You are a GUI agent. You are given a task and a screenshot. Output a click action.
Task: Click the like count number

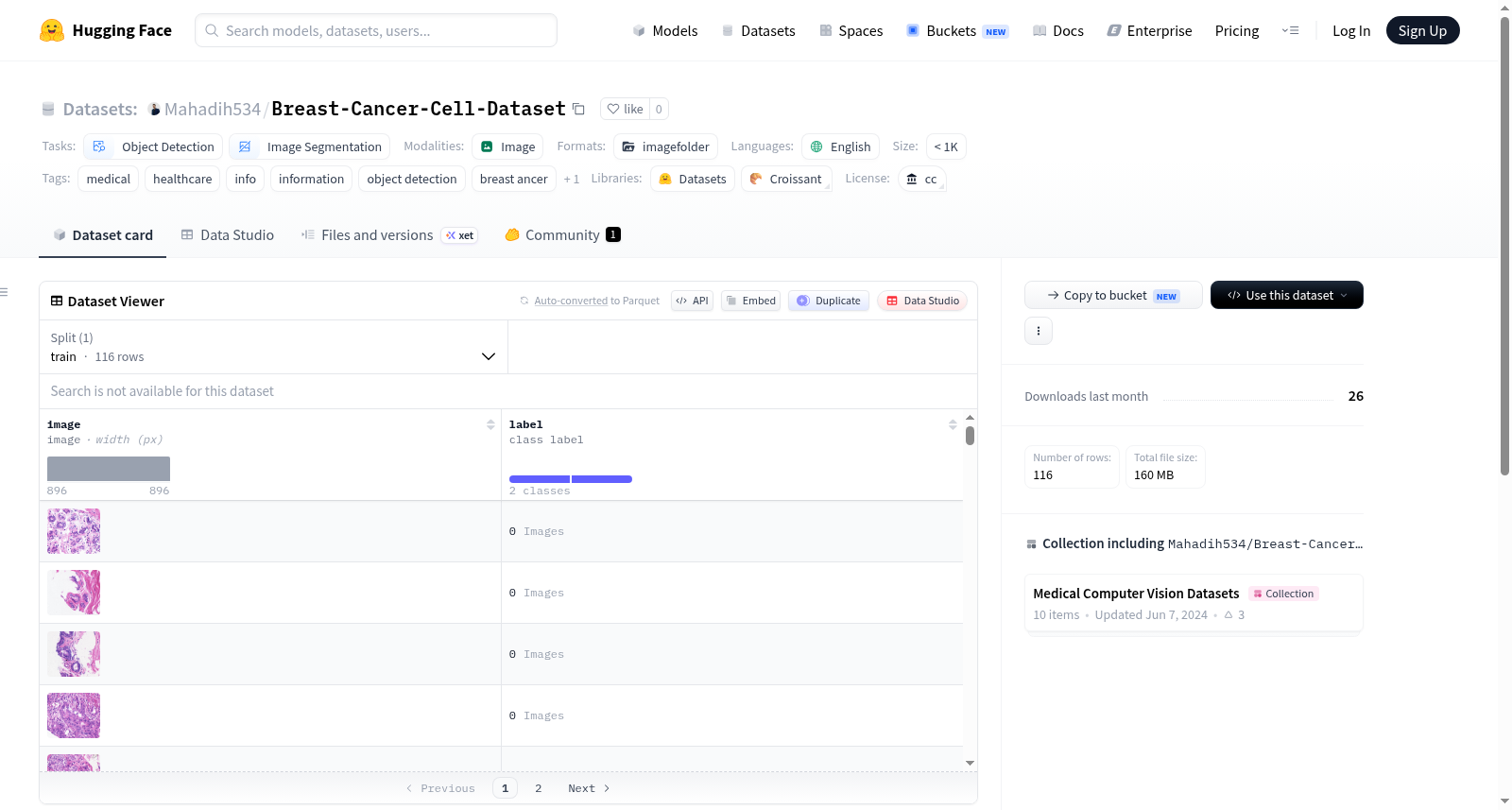(x=659, y=109)
